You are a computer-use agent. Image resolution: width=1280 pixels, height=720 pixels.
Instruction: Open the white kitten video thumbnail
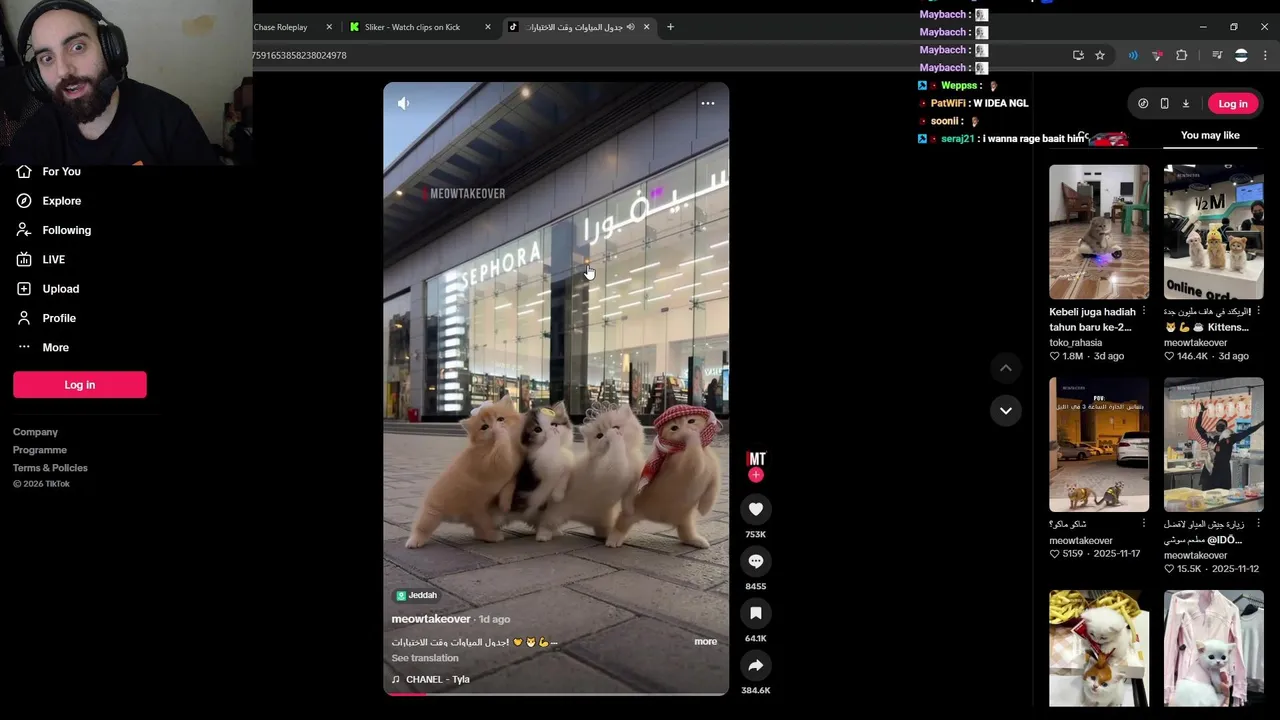[x=1099, y=648]
